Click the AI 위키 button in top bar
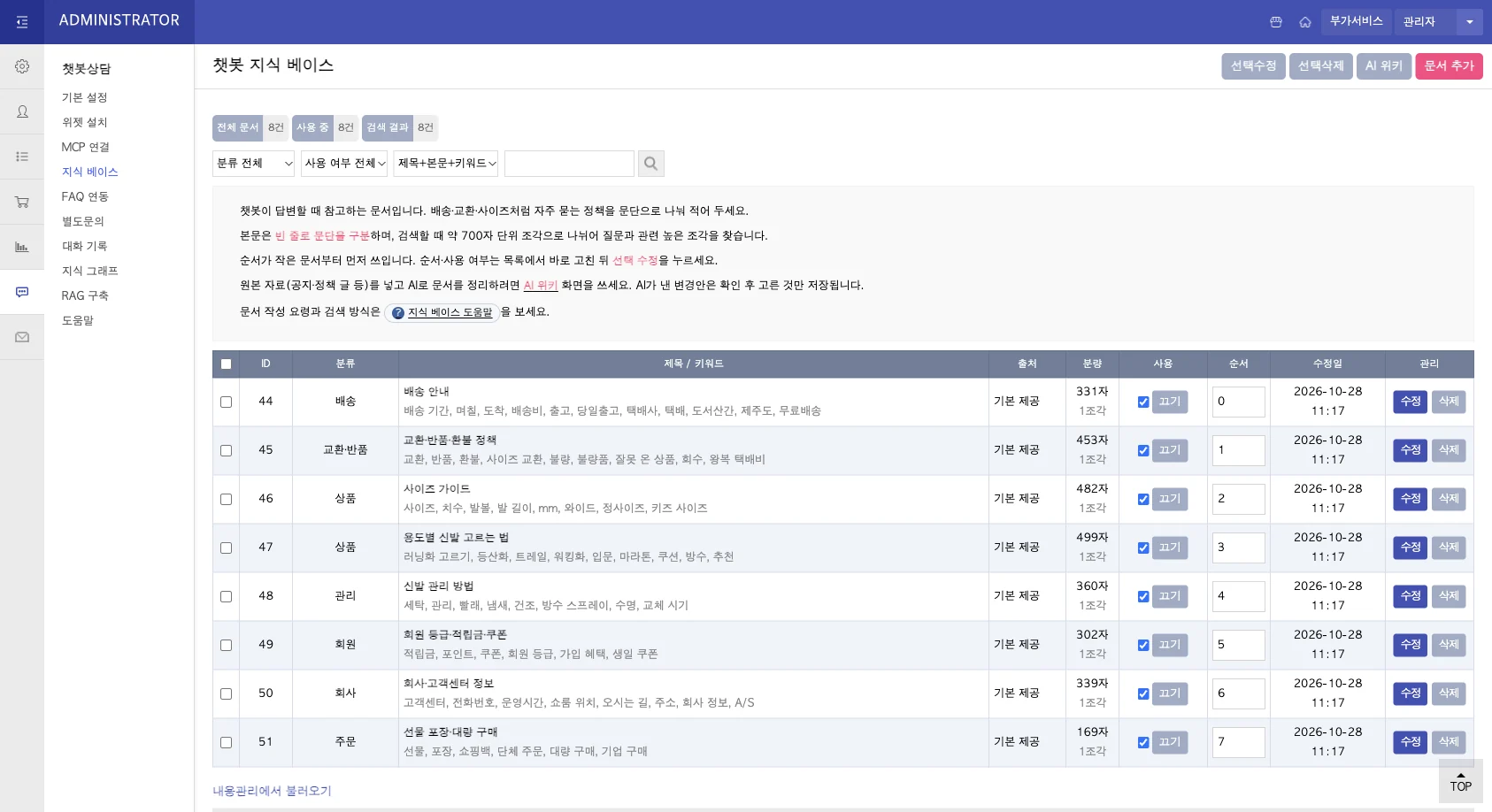 pyautogui.click(x=1384, y=66)
